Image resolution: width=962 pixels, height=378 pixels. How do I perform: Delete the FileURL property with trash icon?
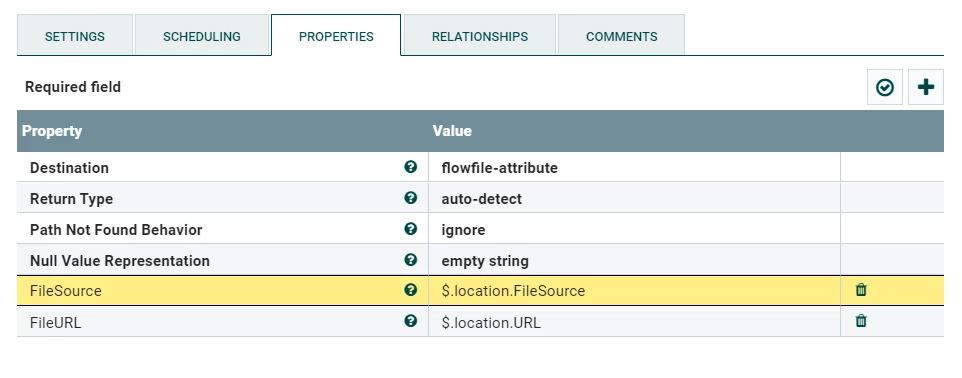tap(861, 321)
